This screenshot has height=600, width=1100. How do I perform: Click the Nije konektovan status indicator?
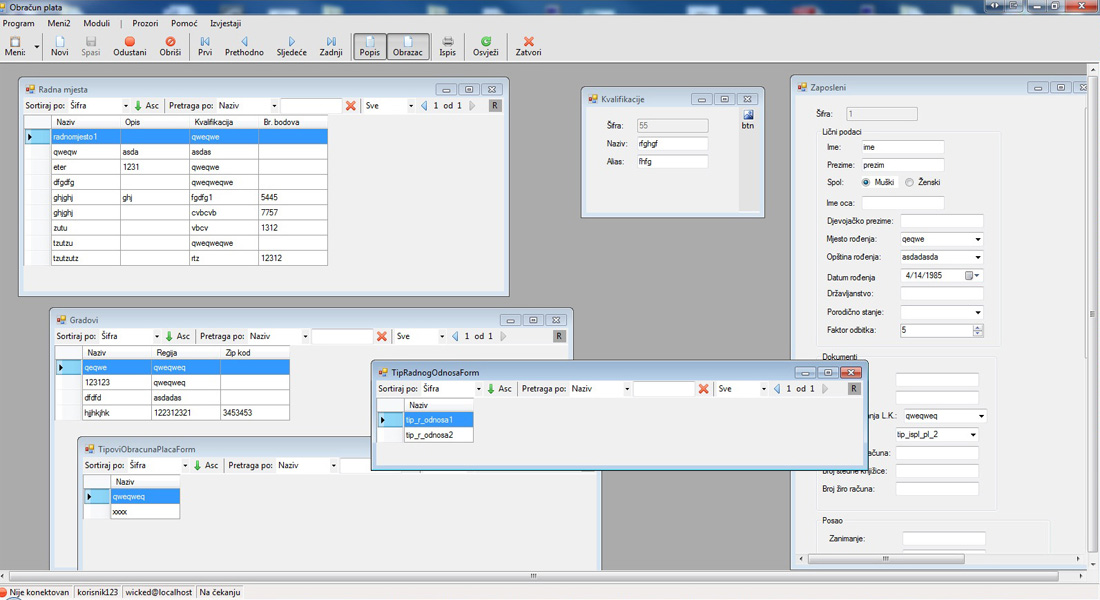(x=35, y=592)
